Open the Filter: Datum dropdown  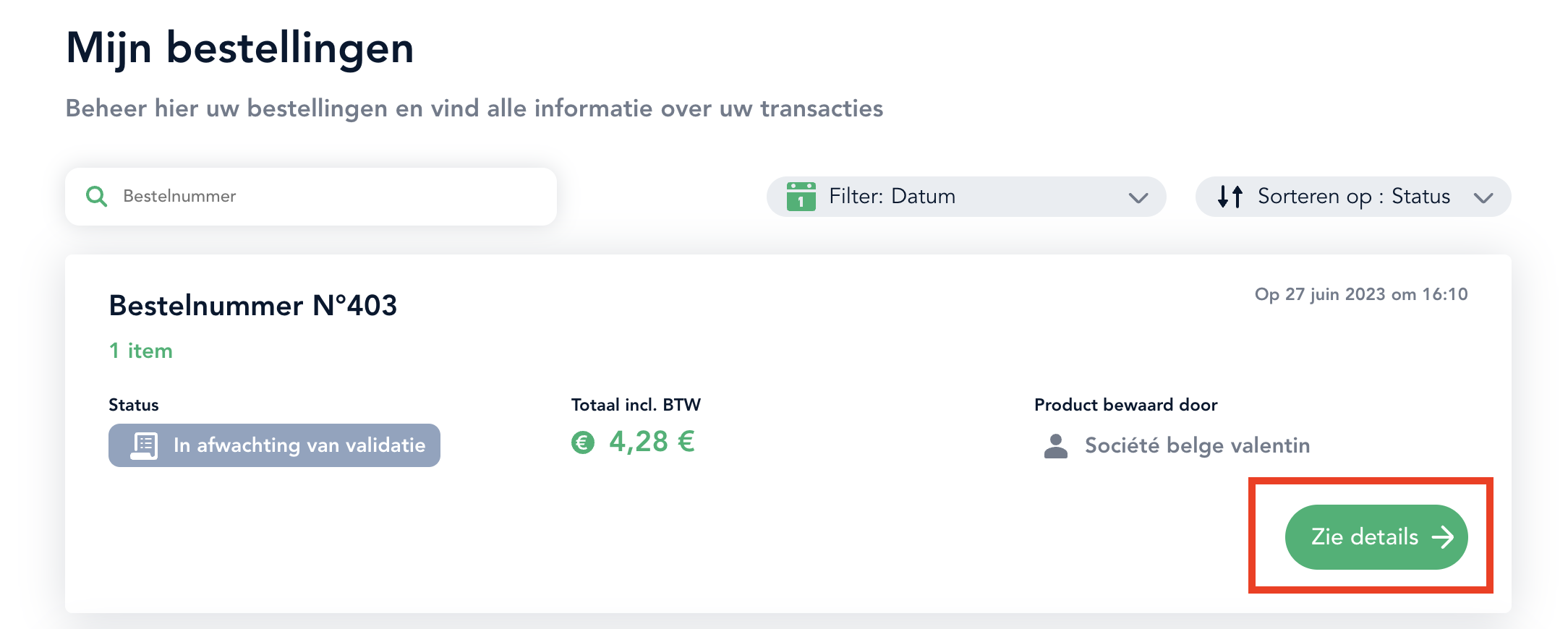[x=966, y=197]
